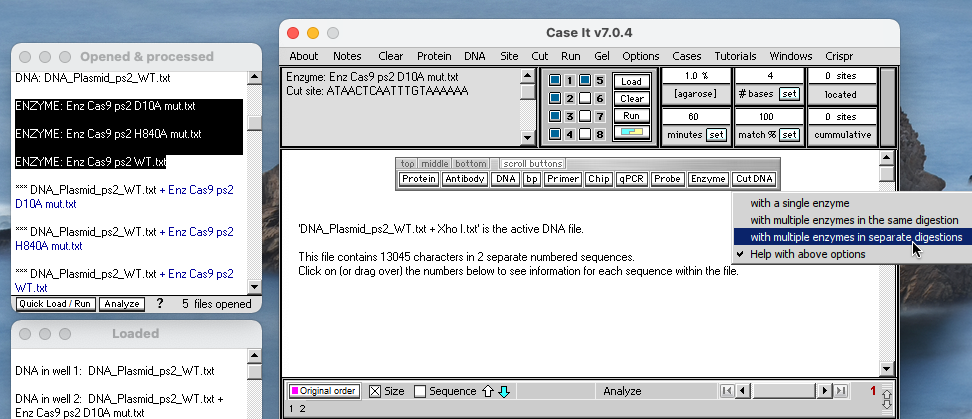Uncheck well 1 checkbox
Screen dimensions: 972x419
[555, 81]
